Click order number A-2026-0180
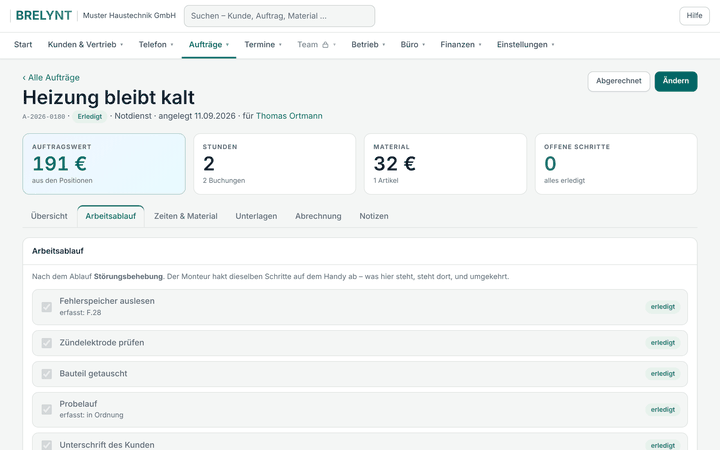The height and width of the screenshot is (450, 720). 44,117
